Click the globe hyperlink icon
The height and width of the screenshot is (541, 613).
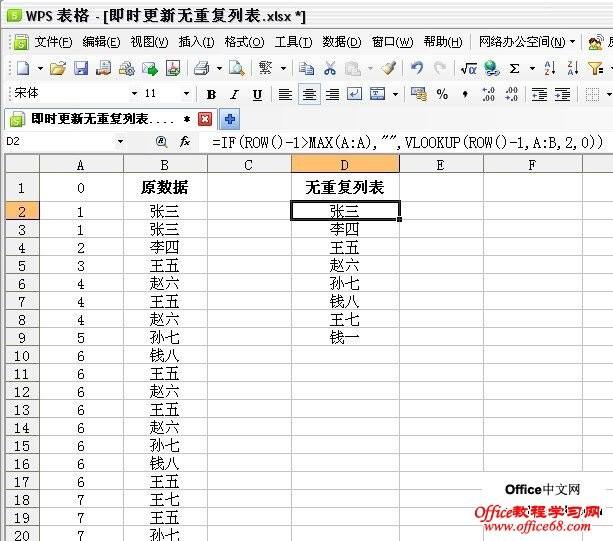(491, 69)
